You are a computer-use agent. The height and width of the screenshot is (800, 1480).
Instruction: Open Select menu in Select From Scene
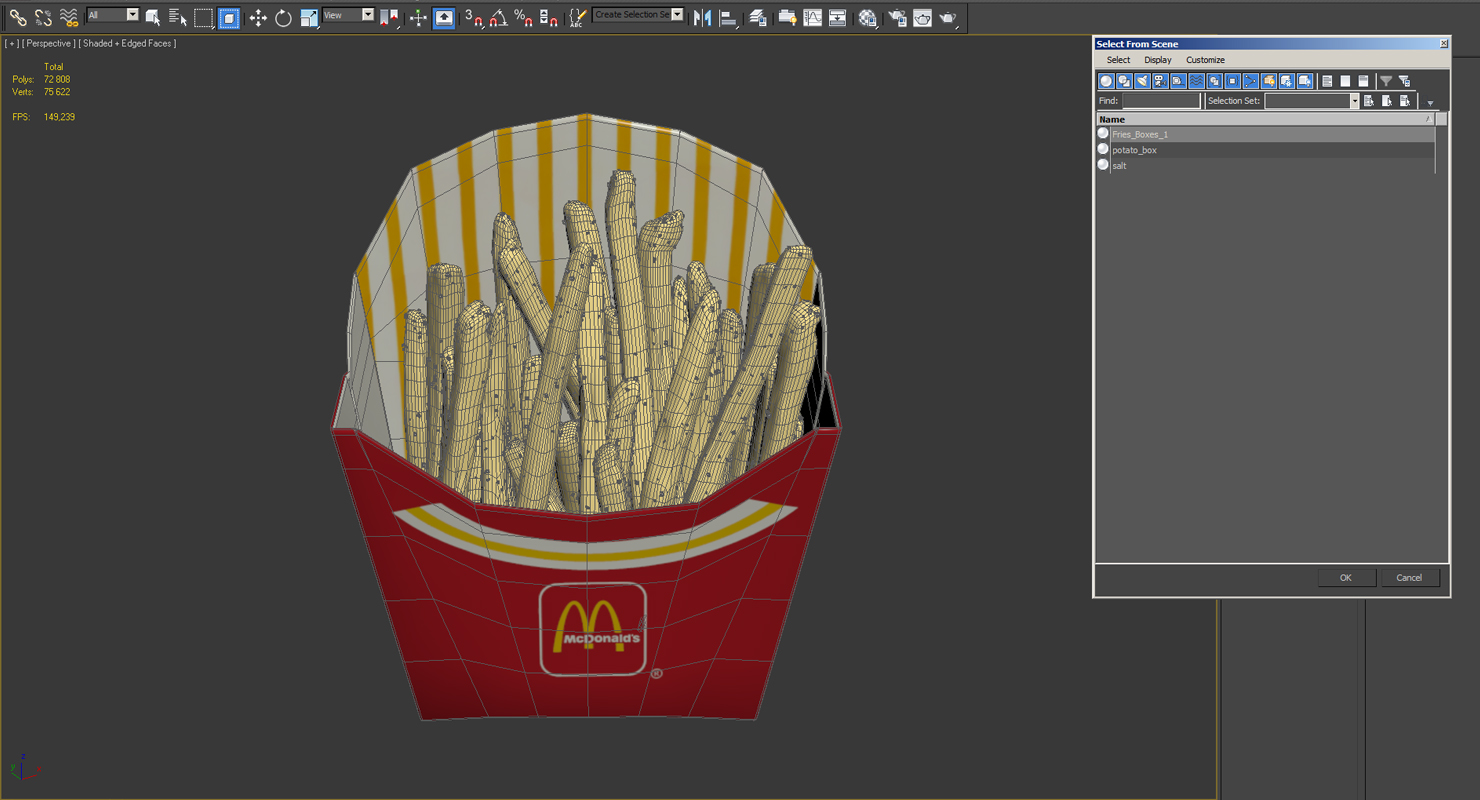point(1118,60)
